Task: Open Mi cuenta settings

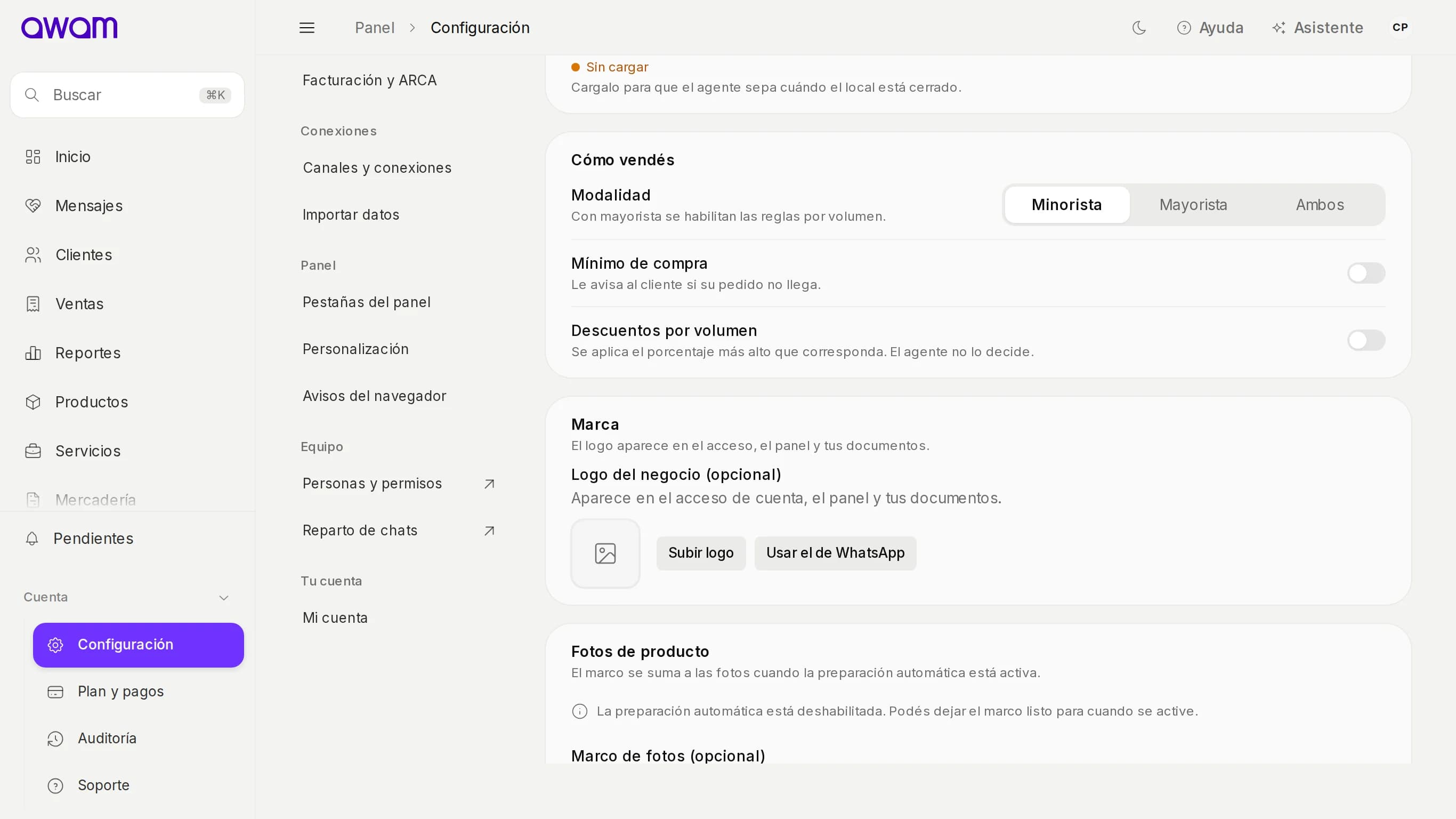Action: pyautogui.click(x=335, y=618)
